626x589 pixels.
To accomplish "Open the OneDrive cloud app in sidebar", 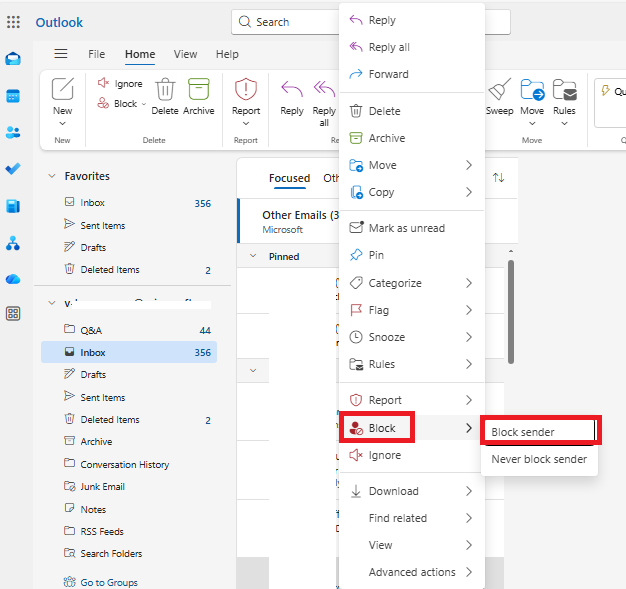I will pyautogui.click(x=13, y=279).
